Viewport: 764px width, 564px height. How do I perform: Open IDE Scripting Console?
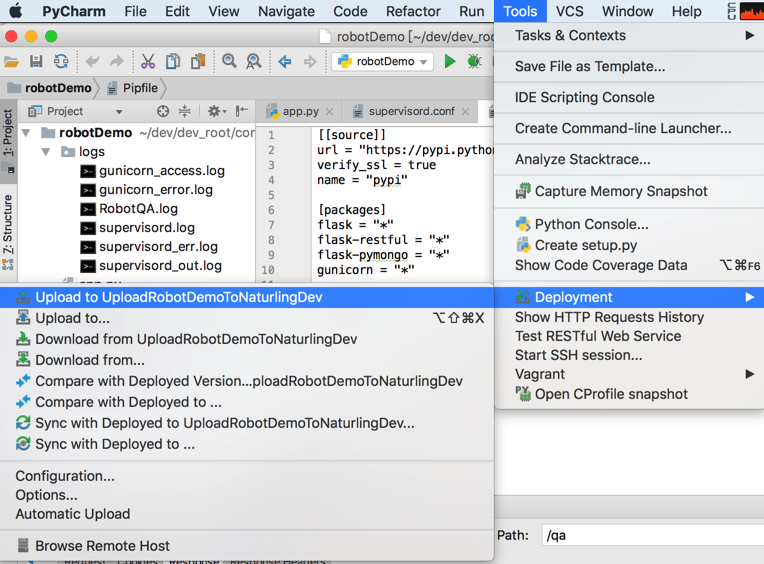click(629, 97)
